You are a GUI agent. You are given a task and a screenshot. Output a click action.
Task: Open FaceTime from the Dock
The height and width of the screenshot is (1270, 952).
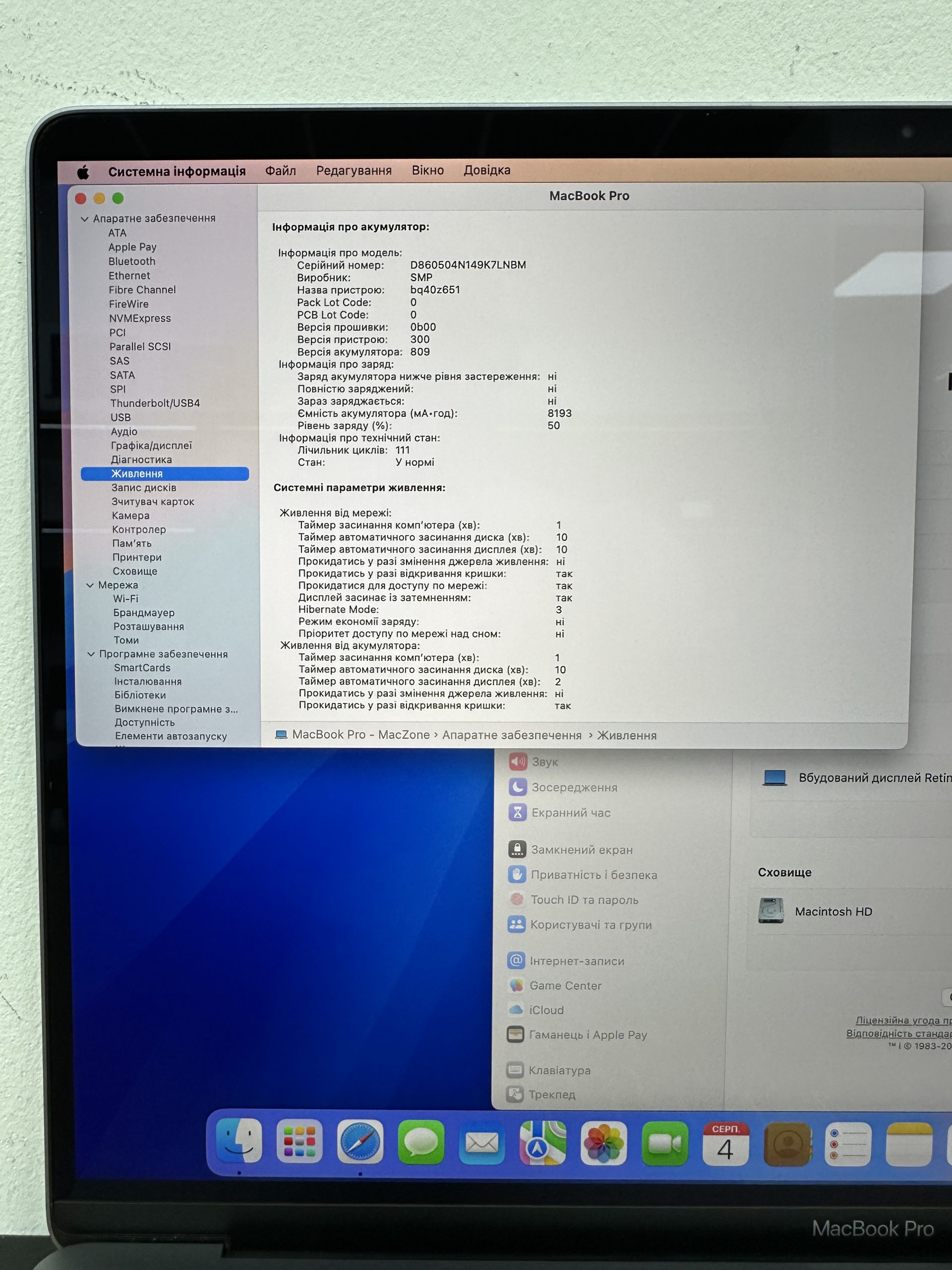pyautogui.click(x=665, y=1144)
